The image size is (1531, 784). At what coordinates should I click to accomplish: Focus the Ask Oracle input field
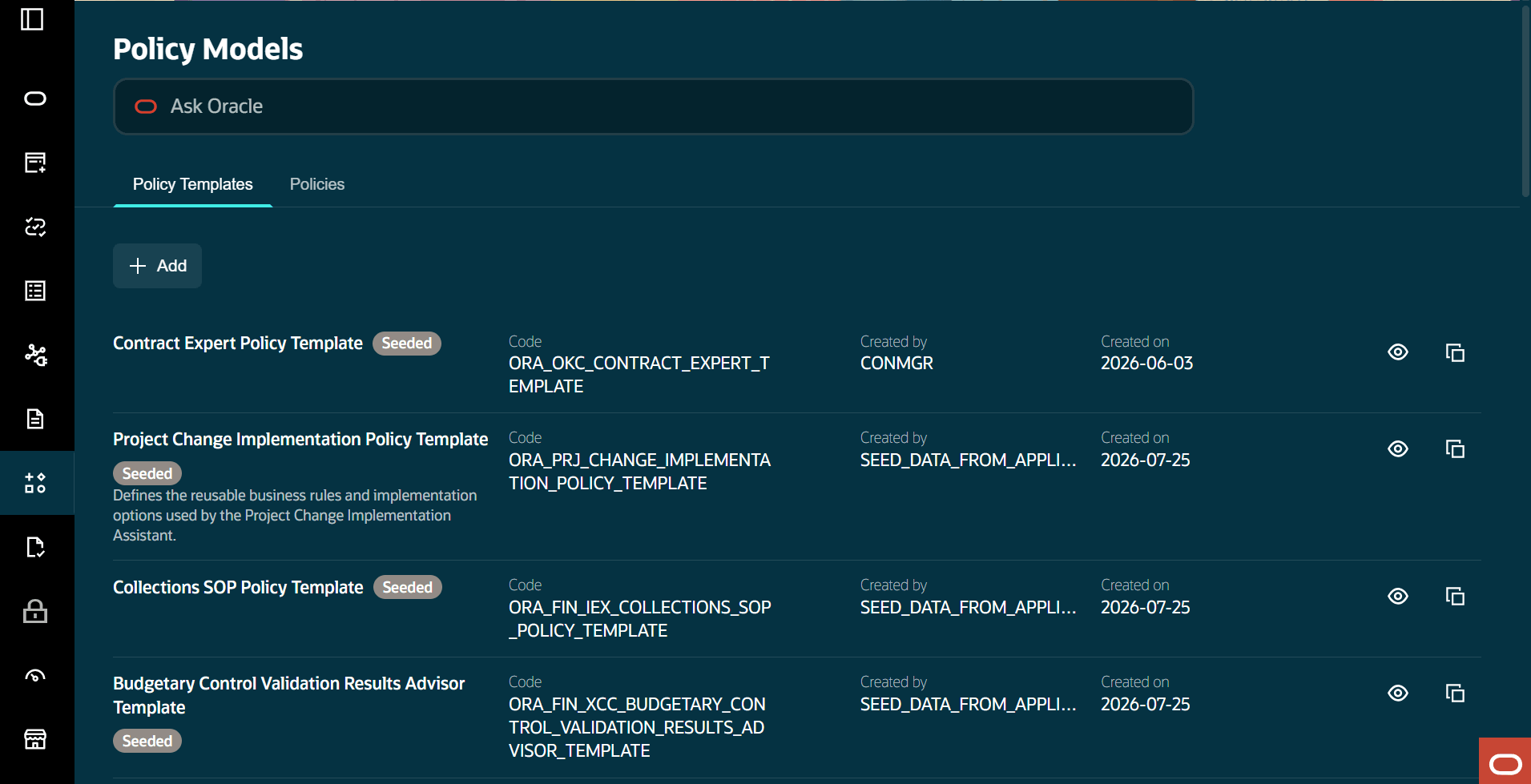click(654, 107)
